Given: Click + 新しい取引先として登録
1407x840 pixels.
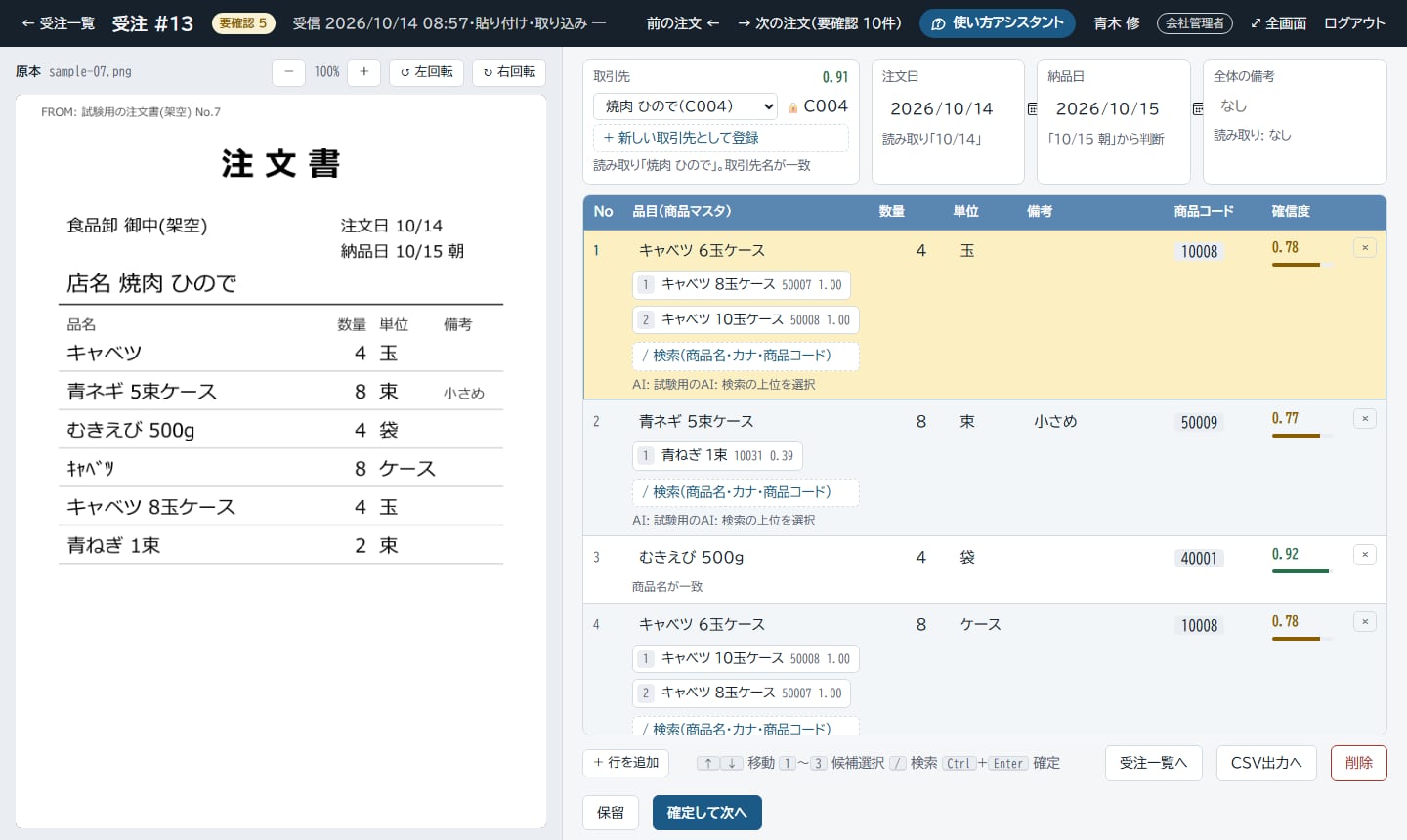Looking at the screenshot, I should point(720,138).
